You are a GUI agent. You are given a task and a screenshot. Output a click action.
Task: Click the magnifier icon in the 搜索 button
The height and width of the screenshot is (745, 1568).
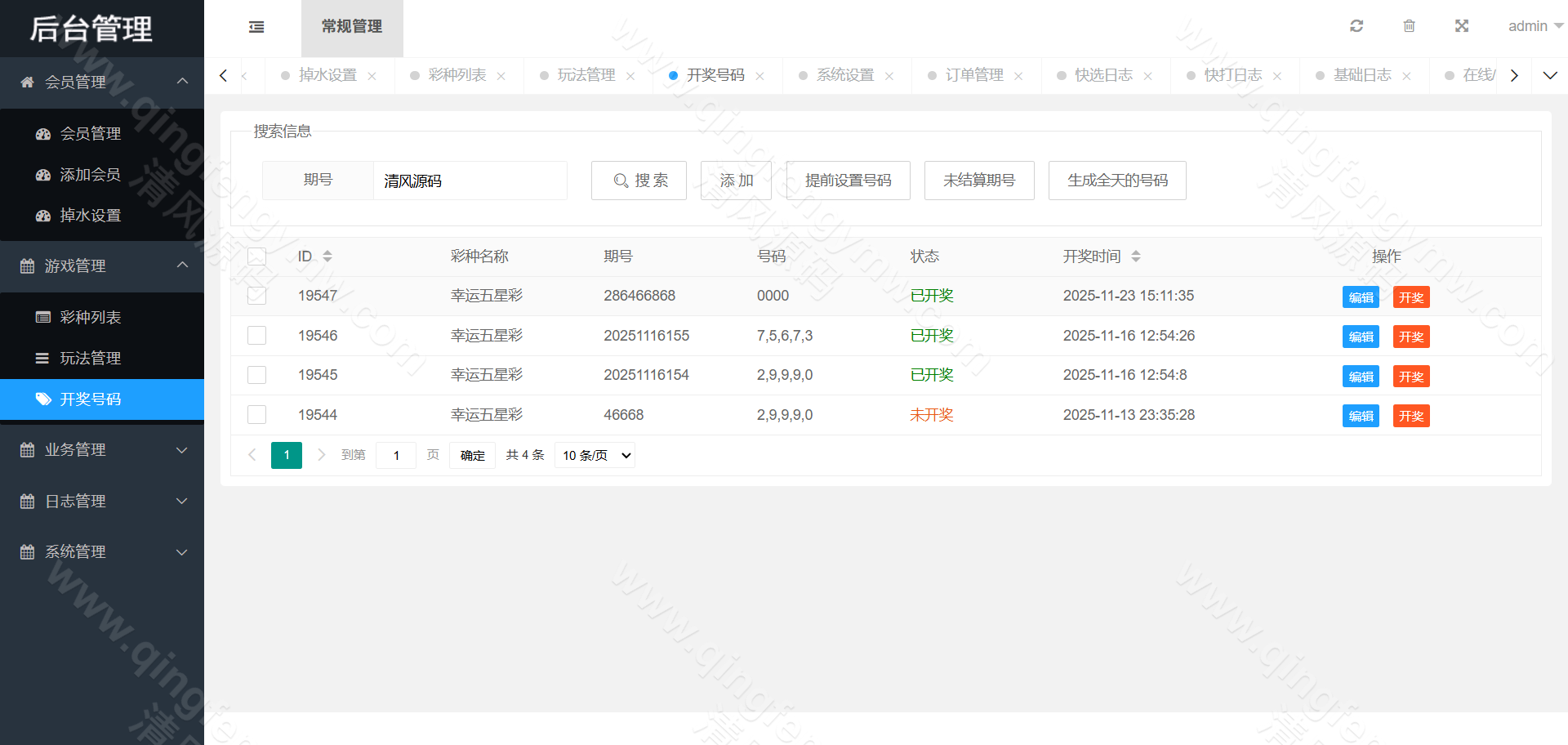point(620,181)
